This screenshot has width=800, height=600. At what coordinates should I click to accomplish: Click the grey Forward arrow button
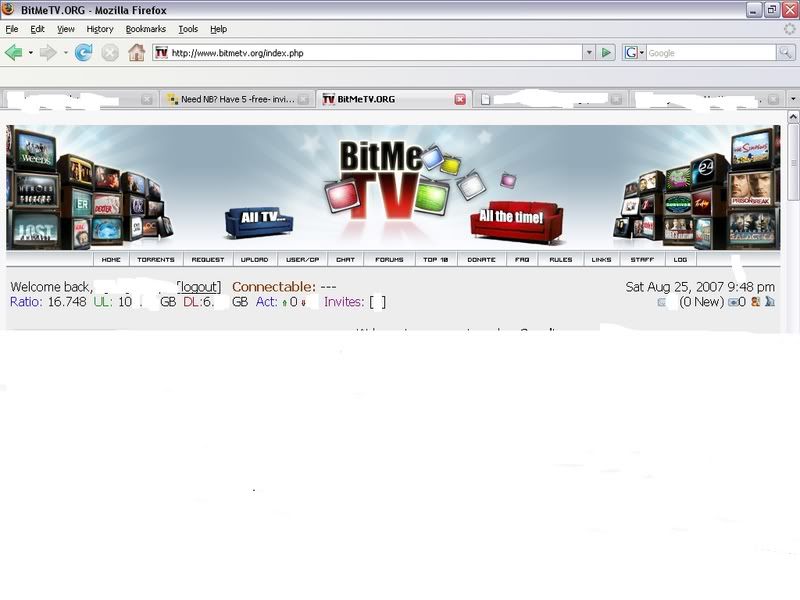48,53
